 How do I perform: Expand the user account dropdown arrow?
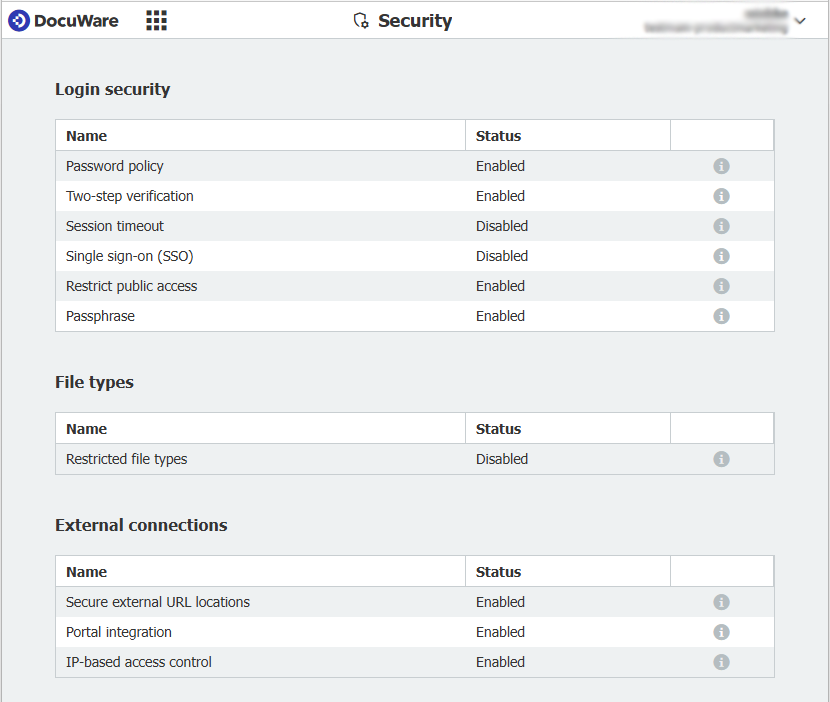coord(798,20)
